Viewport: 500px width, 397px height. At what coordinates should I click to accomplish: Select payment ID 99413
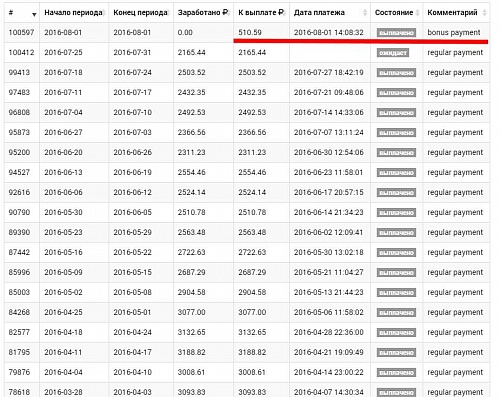(x=19, y=72)
